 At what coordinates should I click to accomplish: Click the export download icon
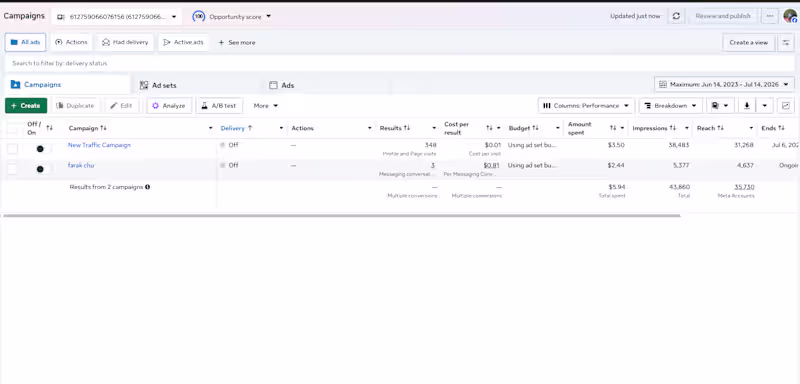(x=746, y=106)
